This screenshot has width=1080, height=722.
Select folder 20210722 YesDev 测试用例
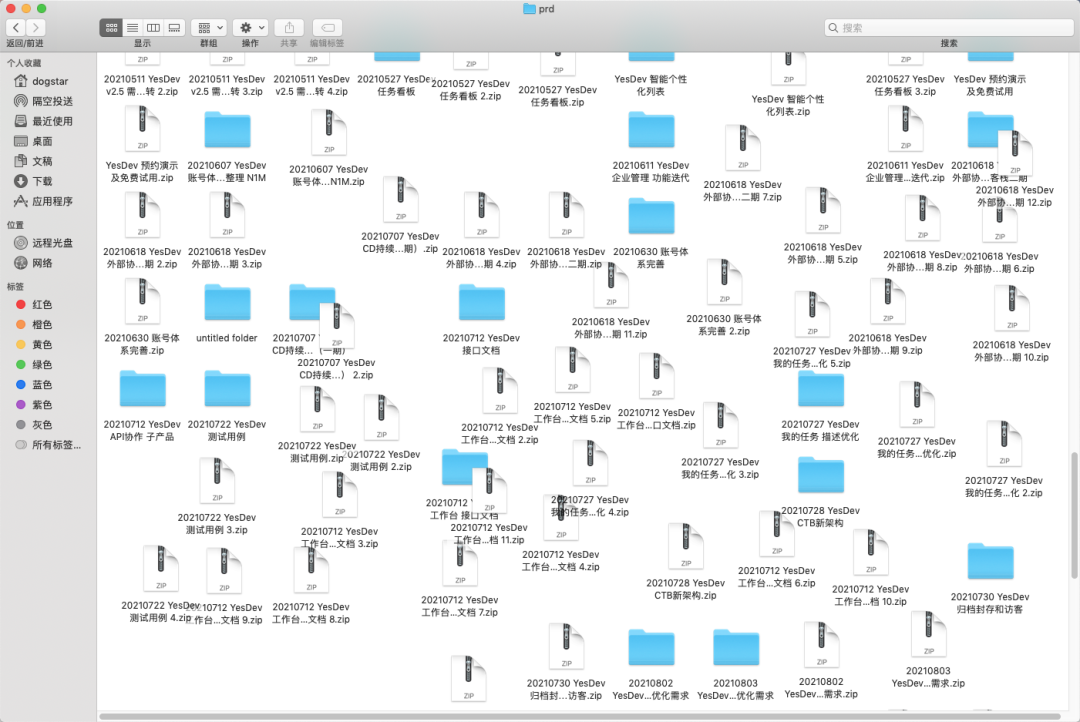227,390
